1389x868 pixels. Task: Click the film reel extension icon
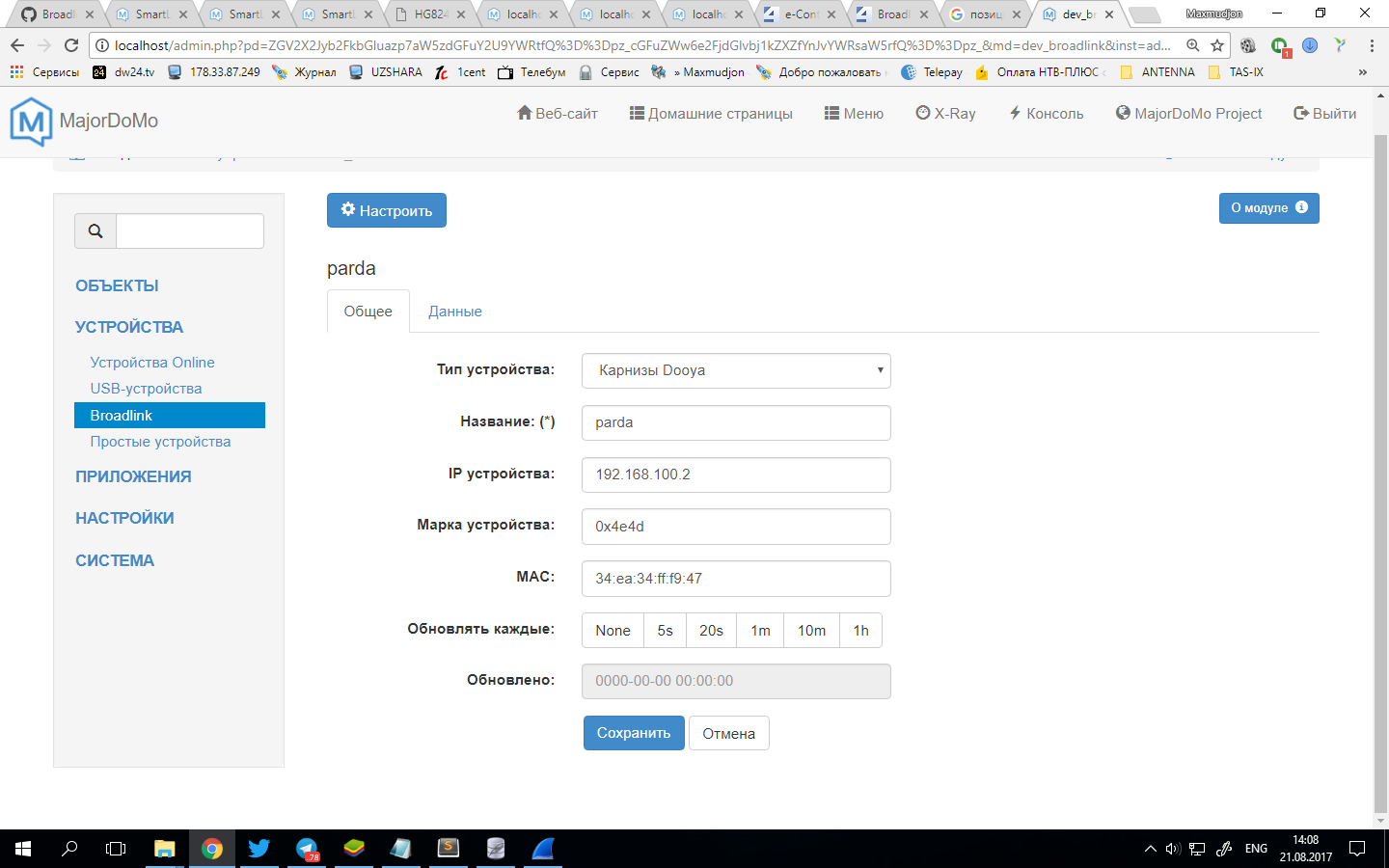click(1248, 45)
